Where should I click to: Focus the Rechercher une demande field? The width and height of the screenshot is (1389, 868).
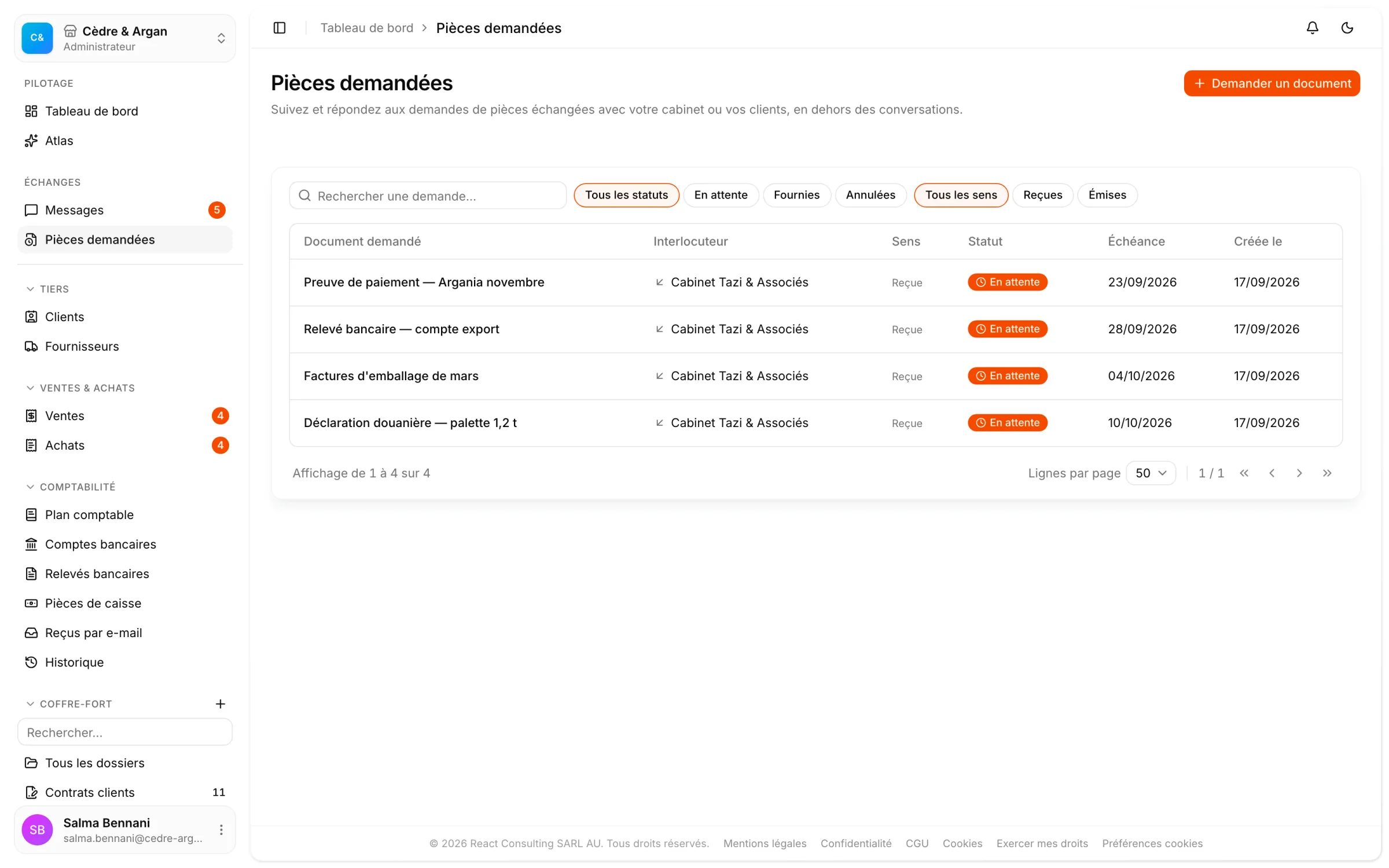pyautogui.click(x=428, y=196)
